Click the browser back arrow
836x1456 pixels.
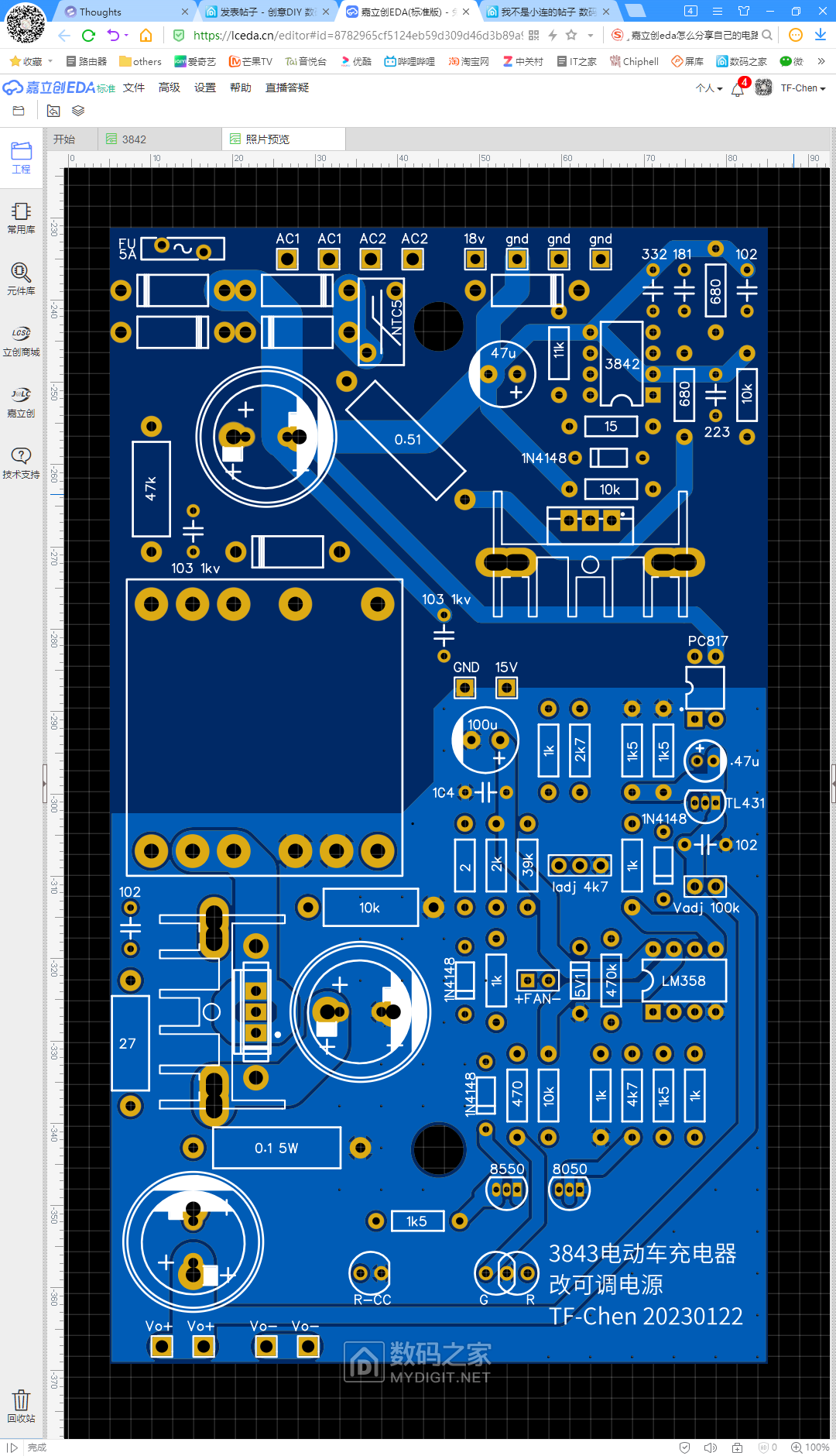coord(64,35)
